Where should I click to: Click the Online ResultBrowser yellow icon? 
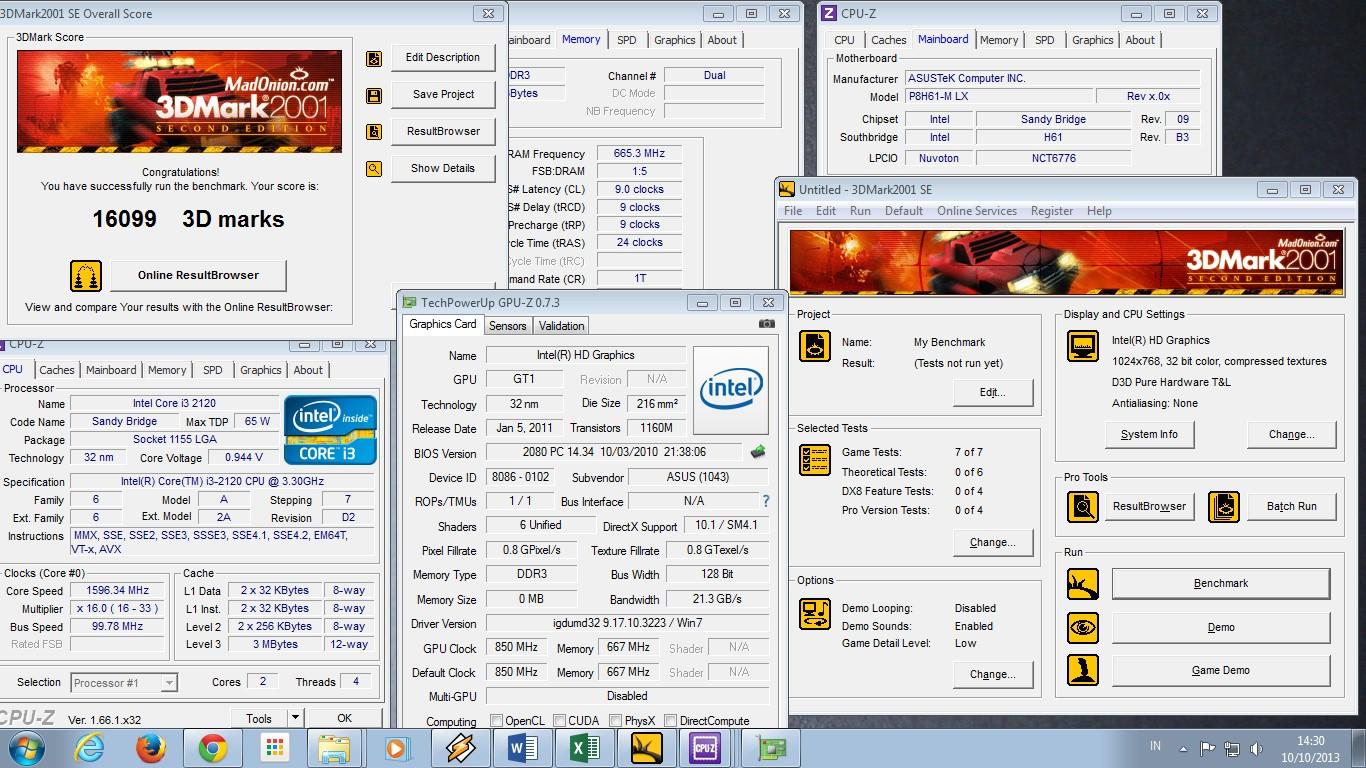[86, 275]
